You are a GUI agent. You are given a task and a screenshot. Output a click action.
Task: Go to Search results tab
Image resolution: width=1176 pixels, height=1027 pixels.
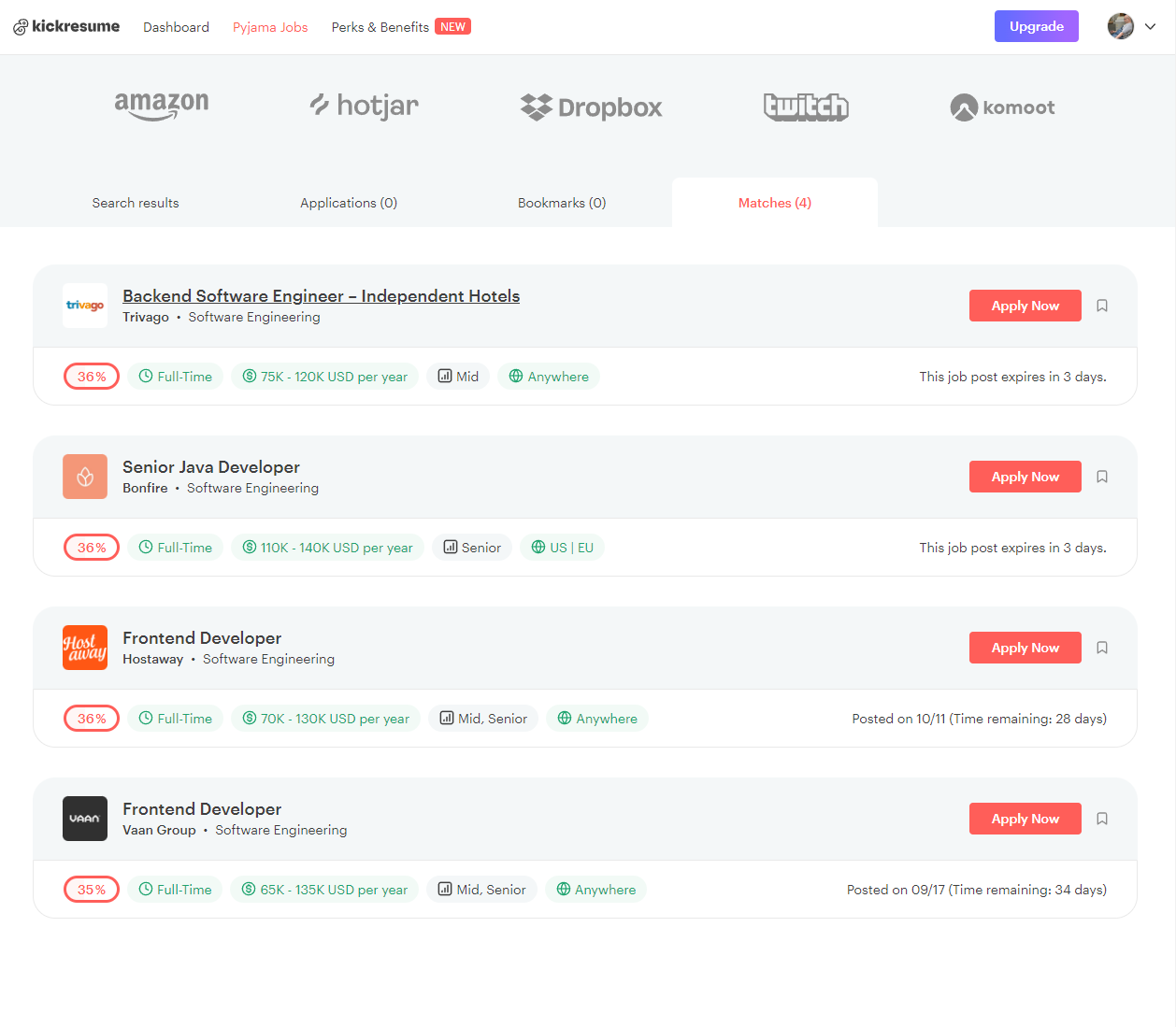pyautogui.click(x=136, y=203)
